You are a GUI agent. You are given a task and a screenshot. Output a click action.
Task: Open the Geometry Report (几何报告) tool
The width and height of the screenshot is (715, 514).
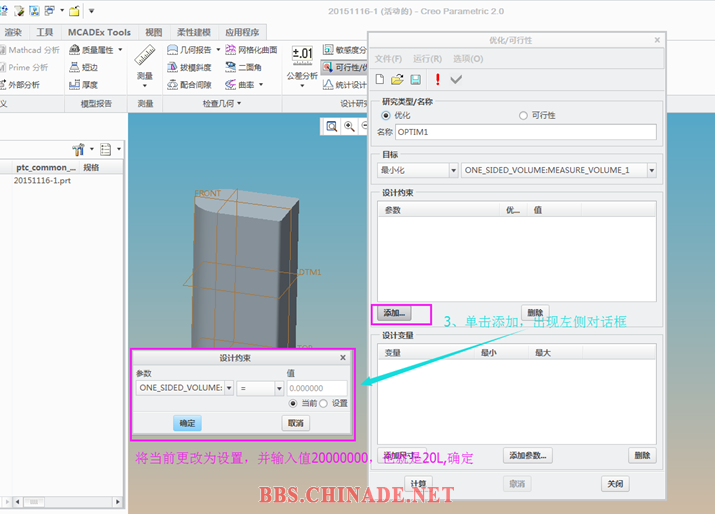coord(189,50)
